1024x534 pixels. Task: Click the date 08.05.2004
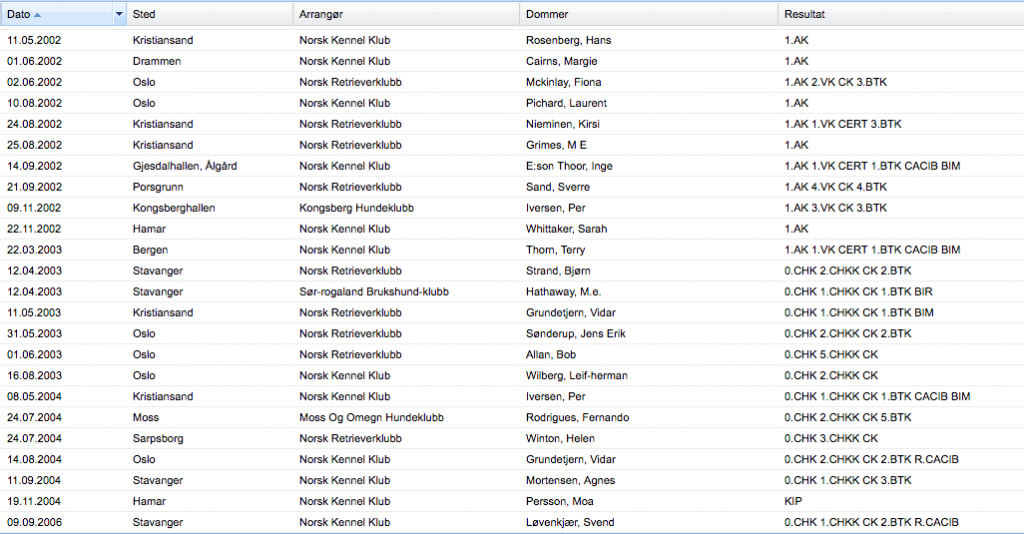[x=35, y=396]
